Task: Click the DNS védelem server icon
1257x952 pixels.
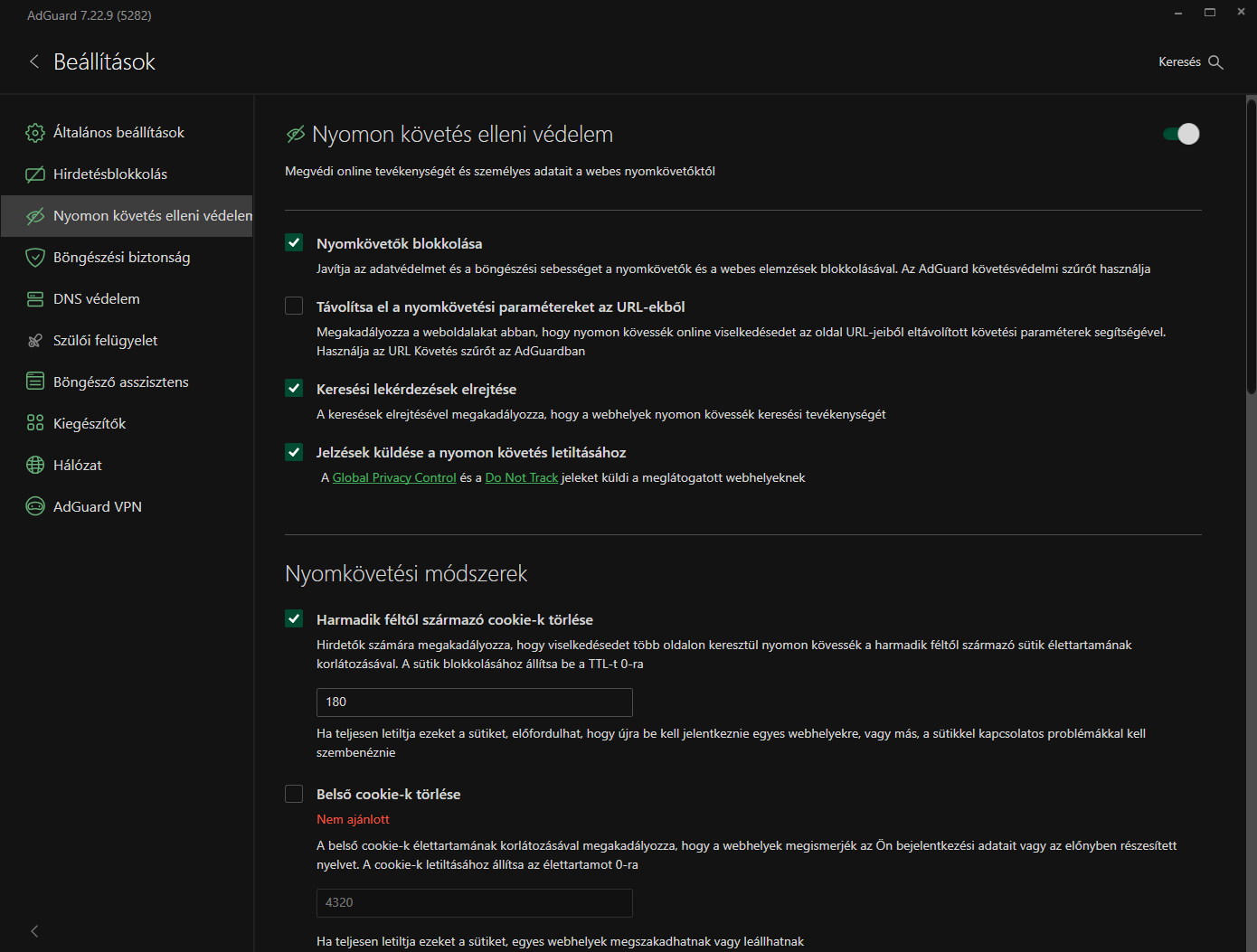Action: pos(35,299)
